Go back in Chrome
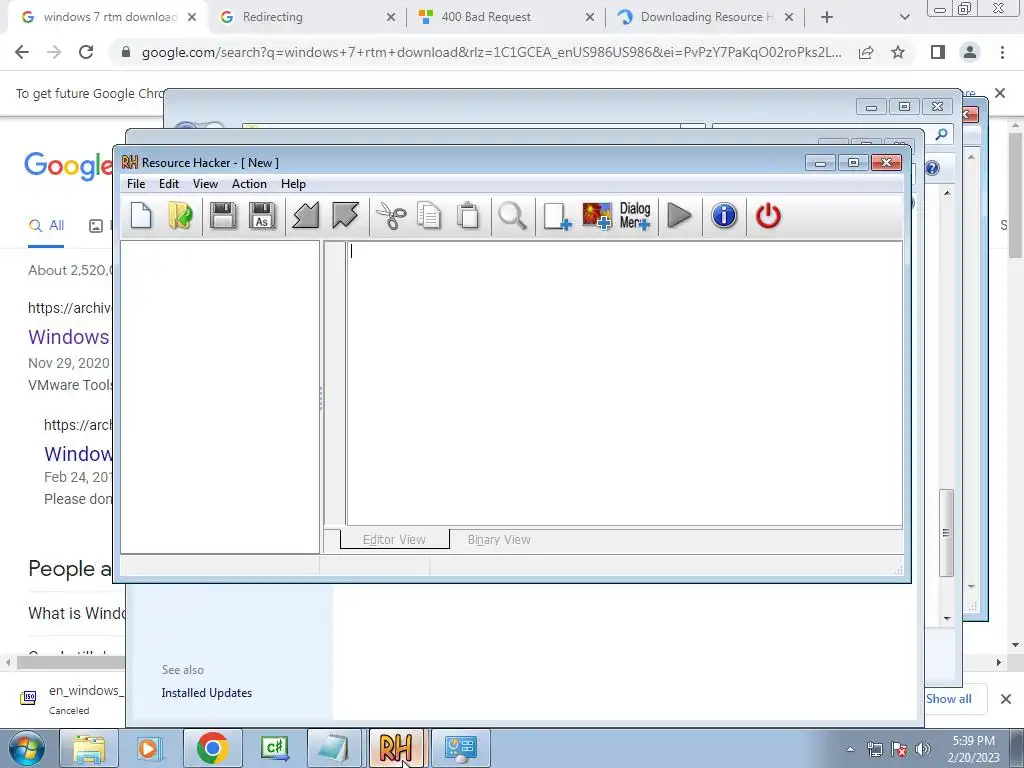The height and width of the screenshot is (768, 1024). pyautogui.click(x=22, y=52)
